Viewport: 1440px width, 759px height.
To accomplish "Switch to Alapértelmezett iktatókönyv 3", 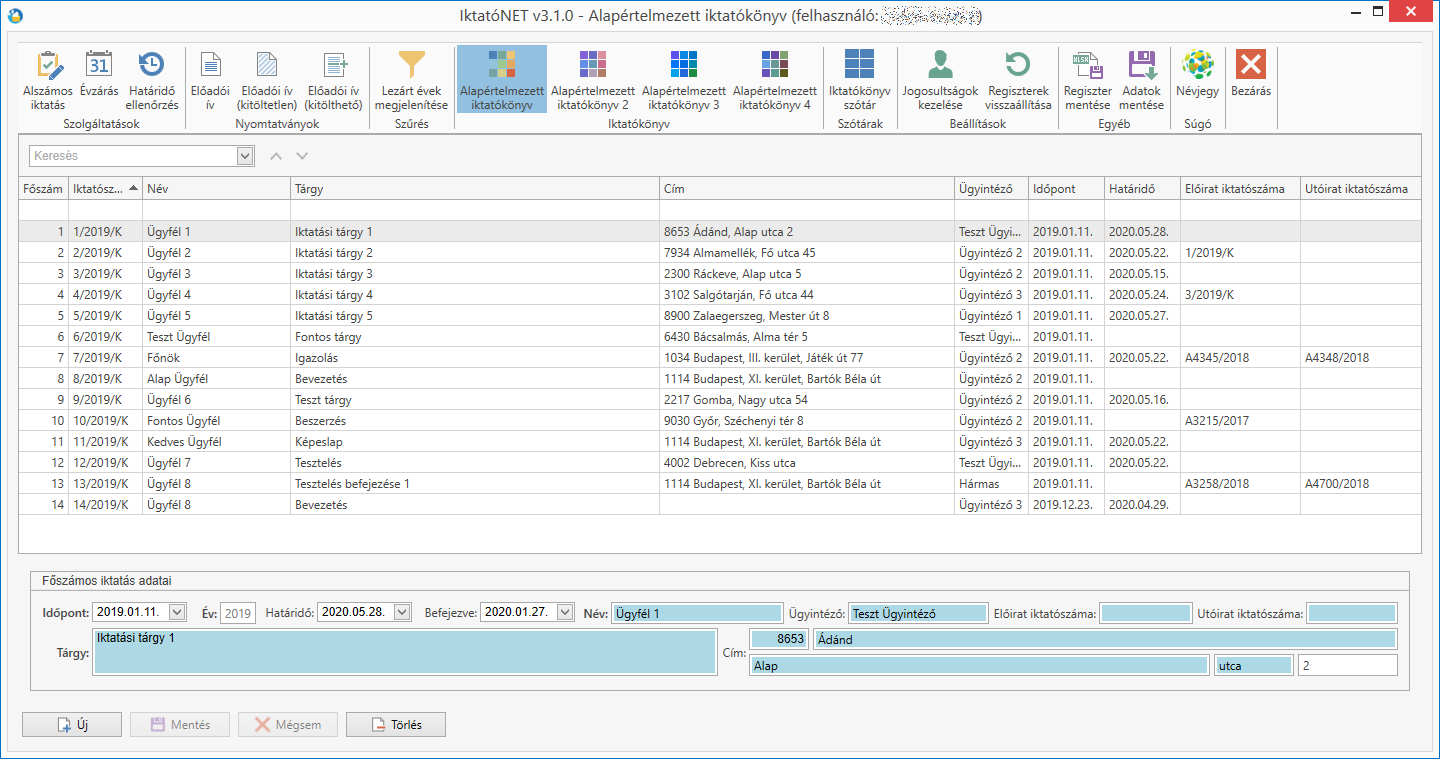I will [684, 80].
